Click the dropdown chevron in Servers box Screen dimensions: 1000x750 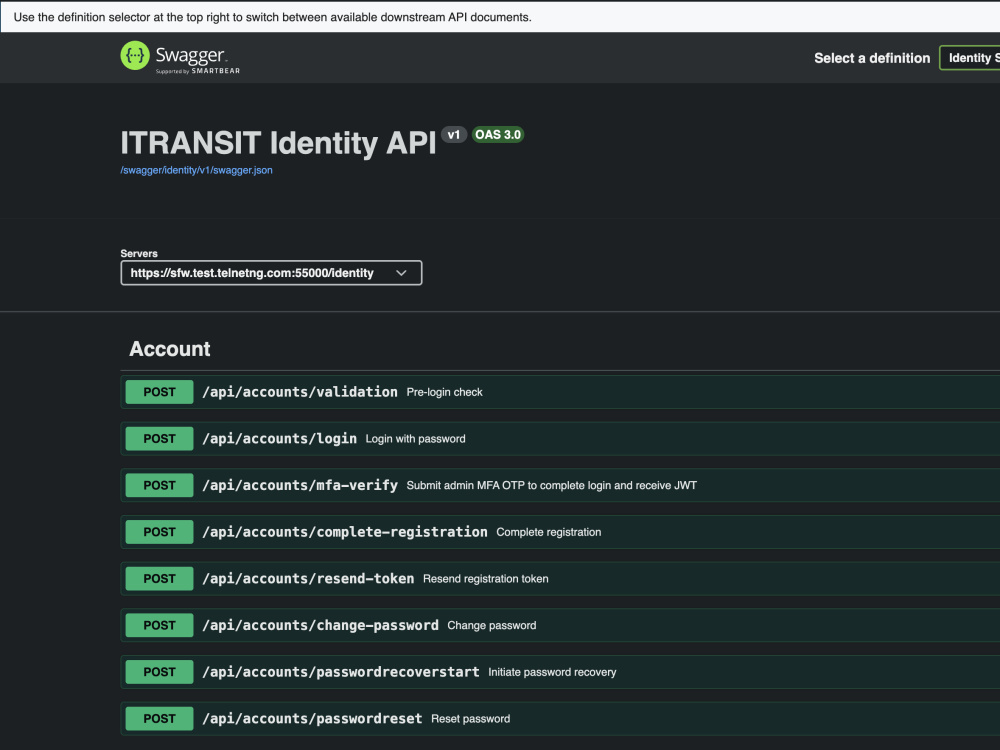pos(401,273)
